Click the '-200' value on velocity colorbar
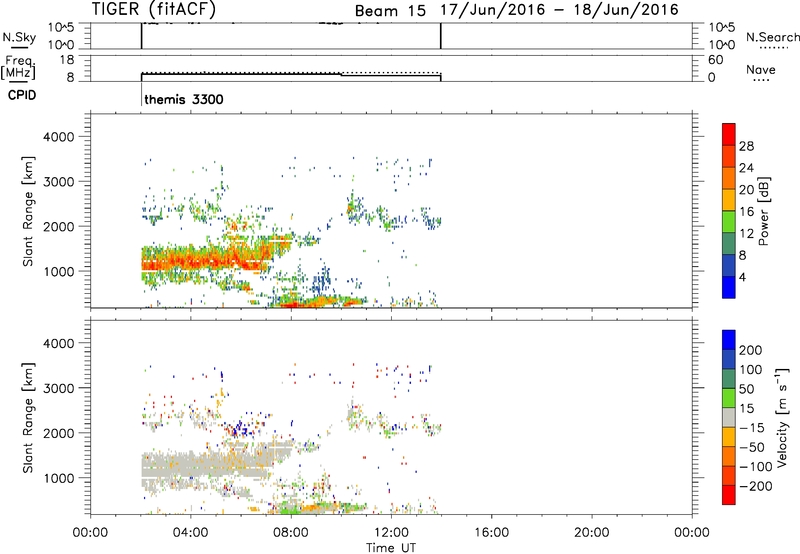This screenshot has height=554, width=800. point(755,486)
